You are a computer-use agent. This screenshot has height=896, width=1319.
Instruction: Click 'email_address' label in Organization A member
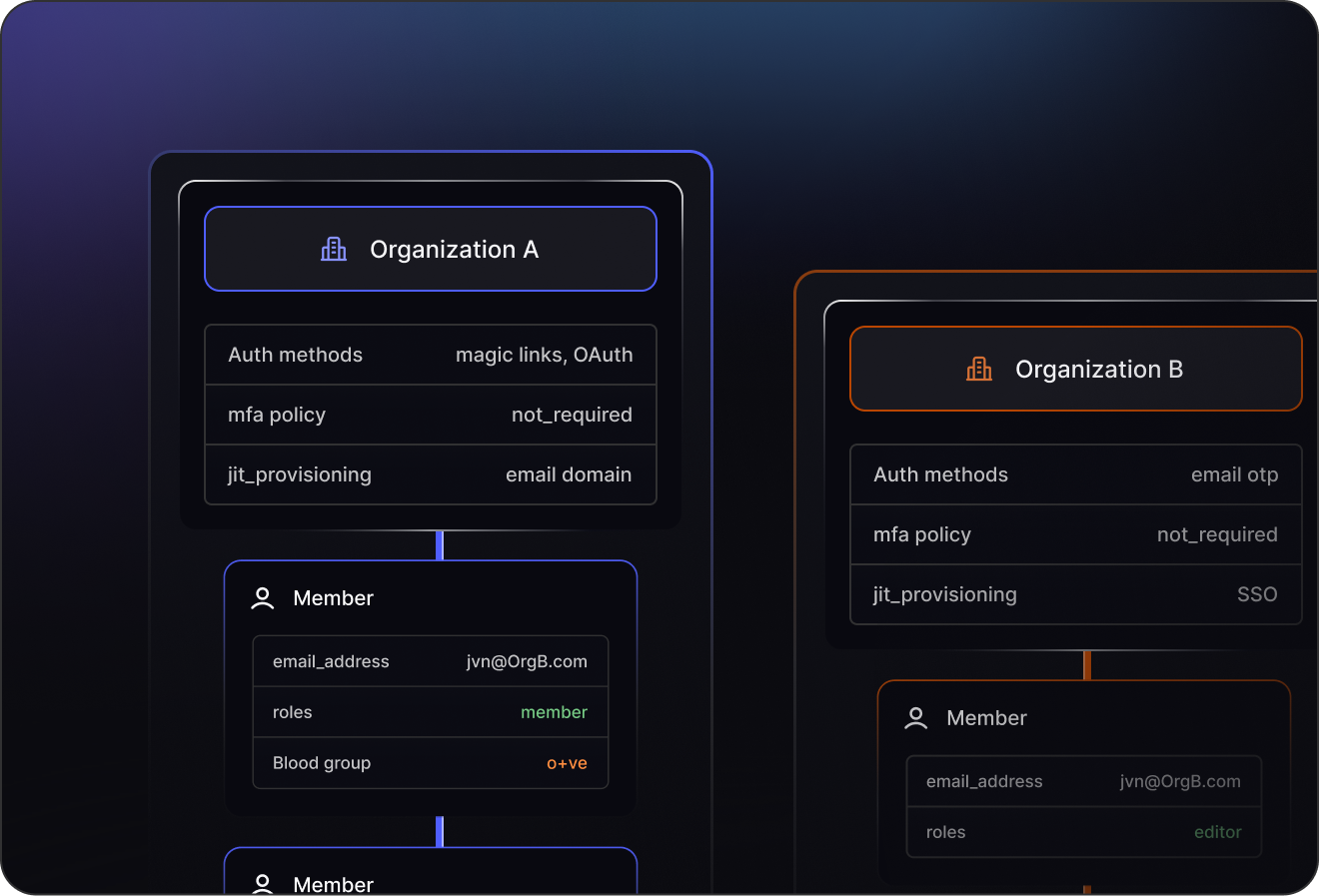(331, 661)
